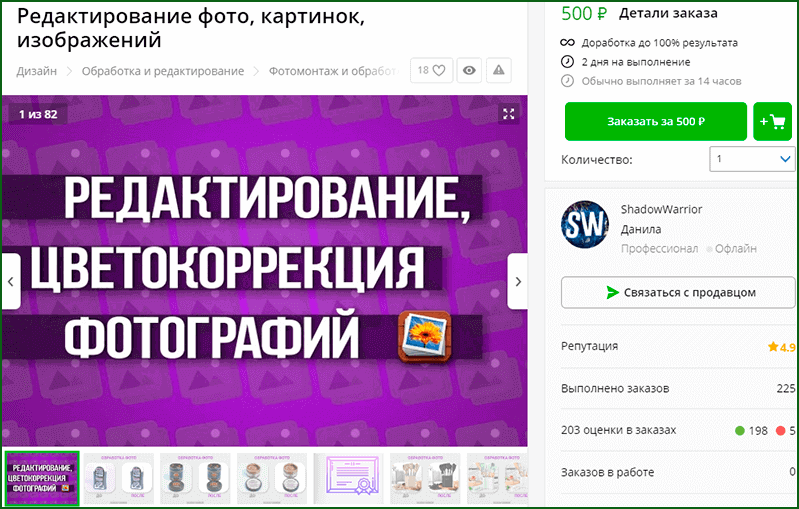
Task: Select first purple title thumbnail
Action: [42, 478]
